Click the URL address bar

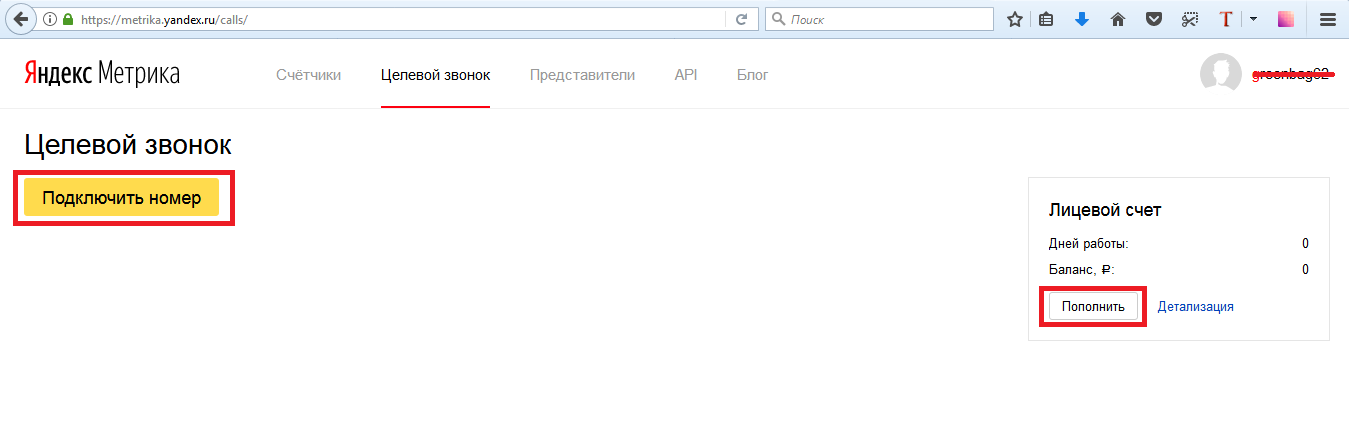point(402,19)
